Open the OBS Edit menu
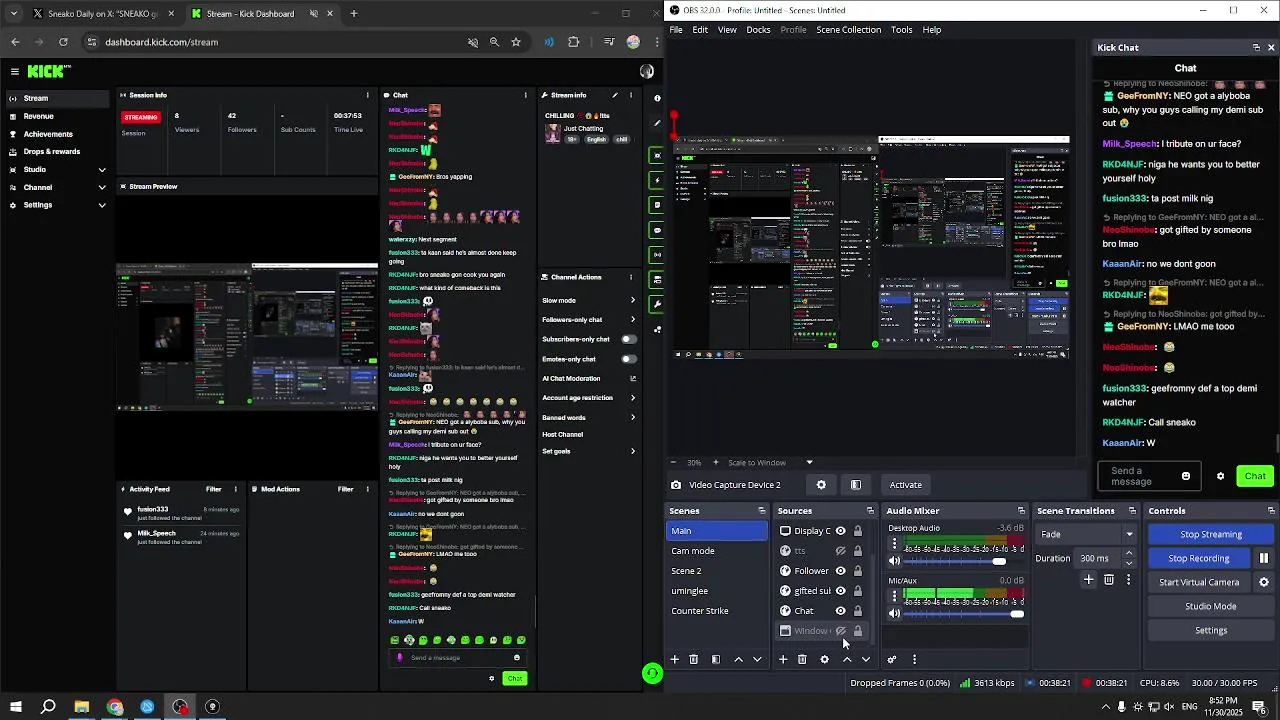This screenshot has width=1280, height=720. tap(700, 30)
